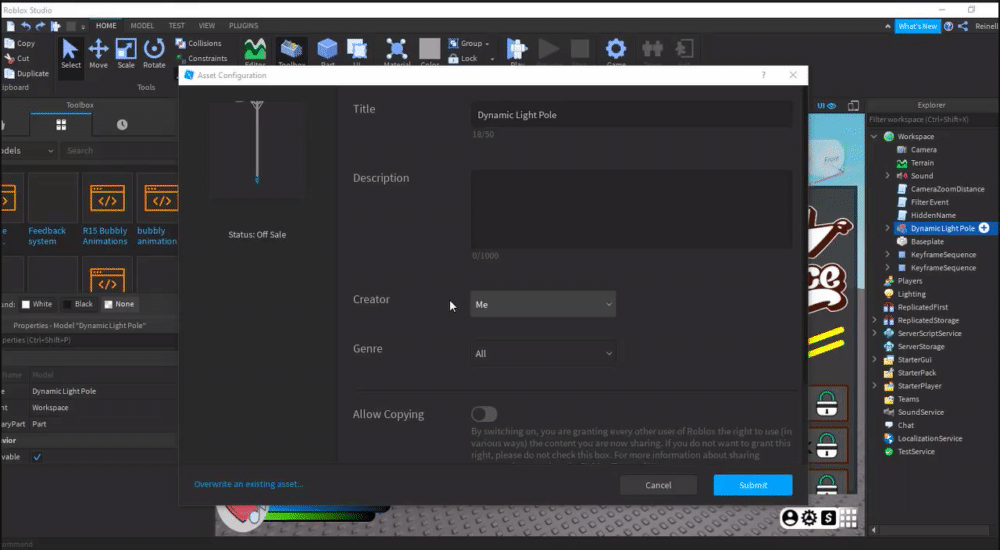This screenshot has width=1000, height=550.
Task: Expand the StarterGui node
Action: [874, 359]
